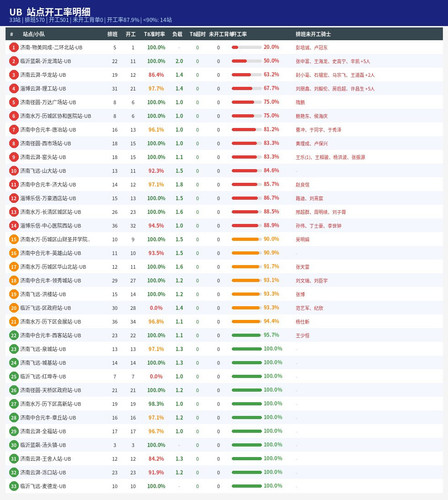The image size is (448, 500).
Task: Select the green rank badge number 30
Action: 14,445
